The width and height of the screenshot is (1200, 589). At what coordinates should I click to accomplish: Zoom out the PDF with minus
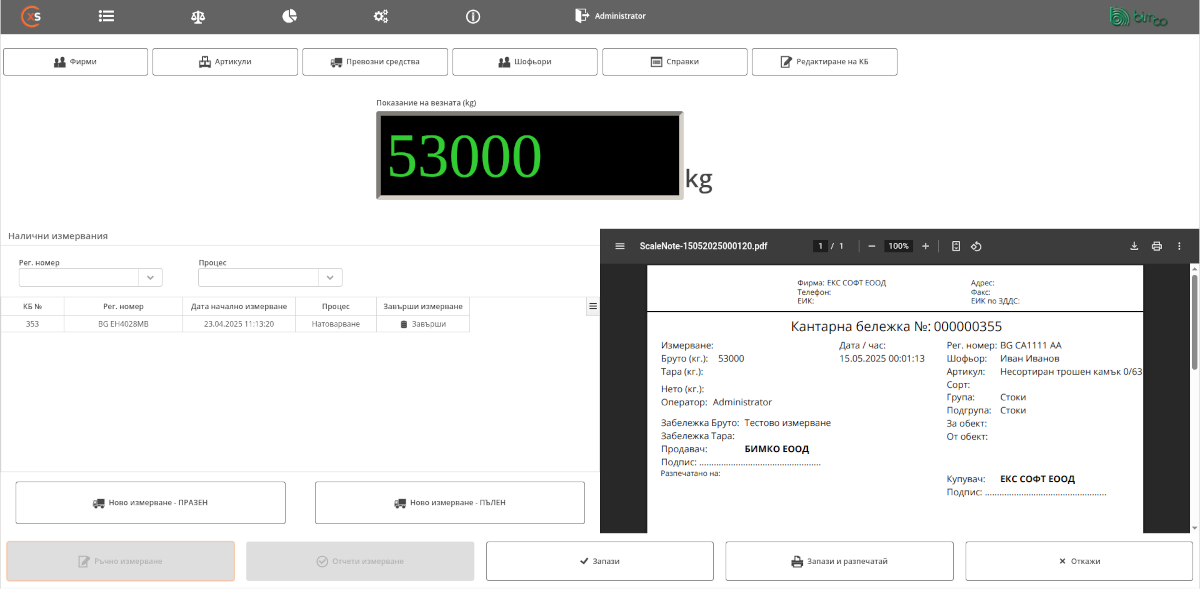(x=872, y=246)
